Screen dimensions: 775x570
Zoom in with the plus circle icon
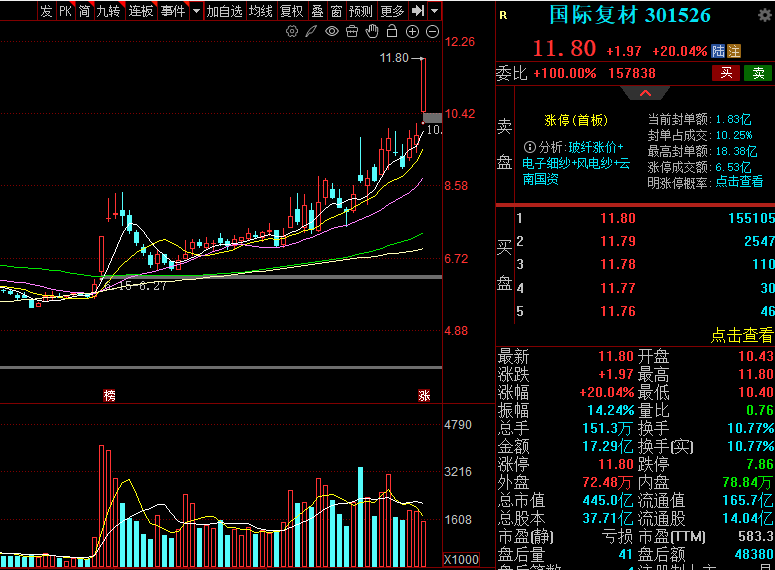pos(412,32)
